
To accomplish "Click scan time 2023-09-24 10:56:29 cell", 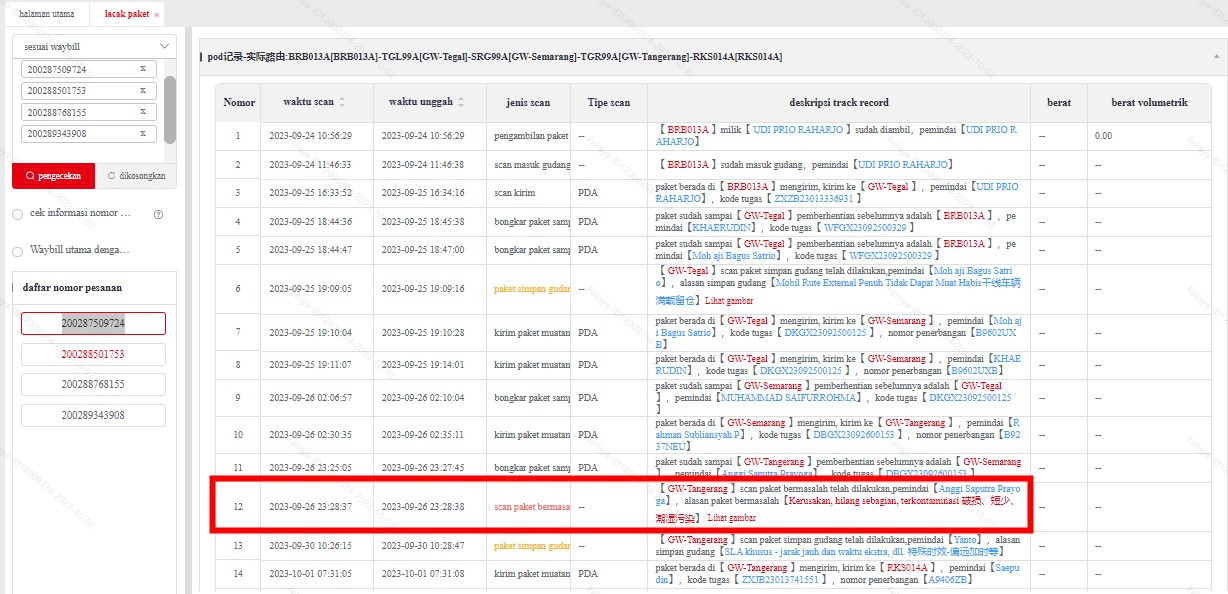I will click(317, 136).
